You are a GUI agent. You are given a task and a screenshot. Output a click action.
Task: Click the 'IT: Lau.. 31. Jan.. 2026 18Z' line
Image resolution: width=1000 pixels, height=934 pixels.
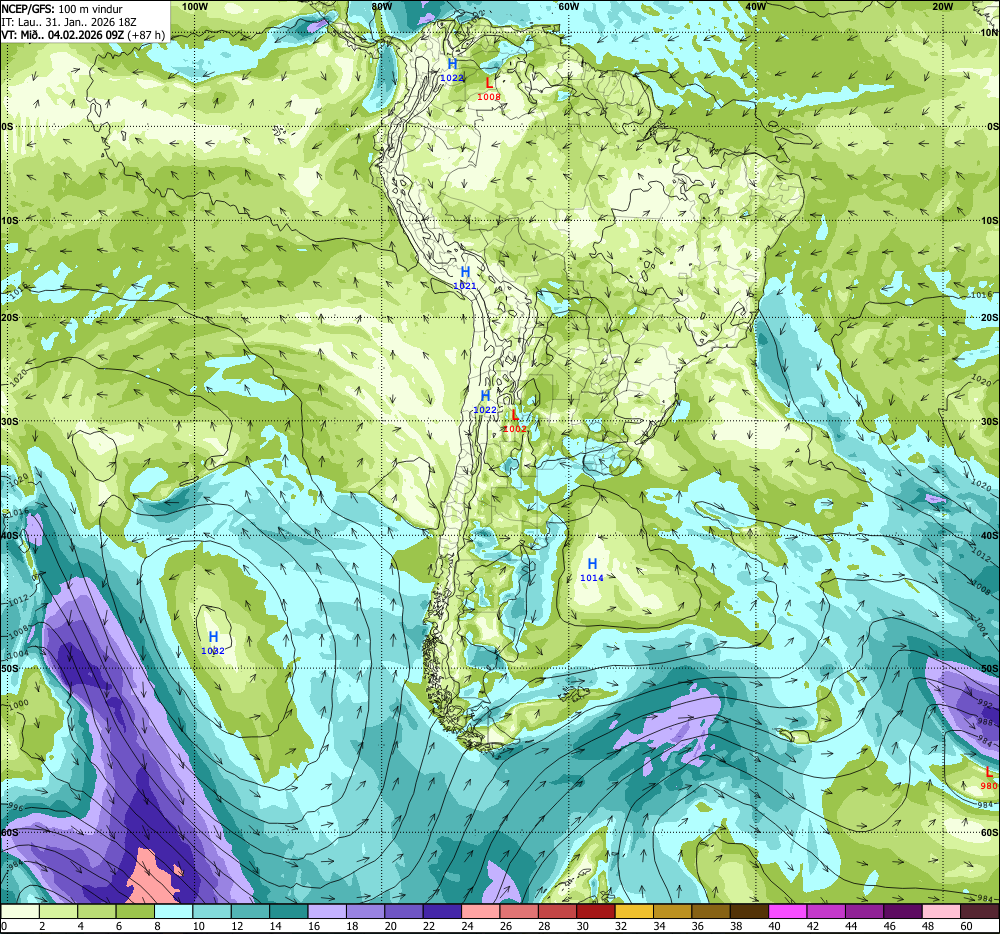click(69, 22)
